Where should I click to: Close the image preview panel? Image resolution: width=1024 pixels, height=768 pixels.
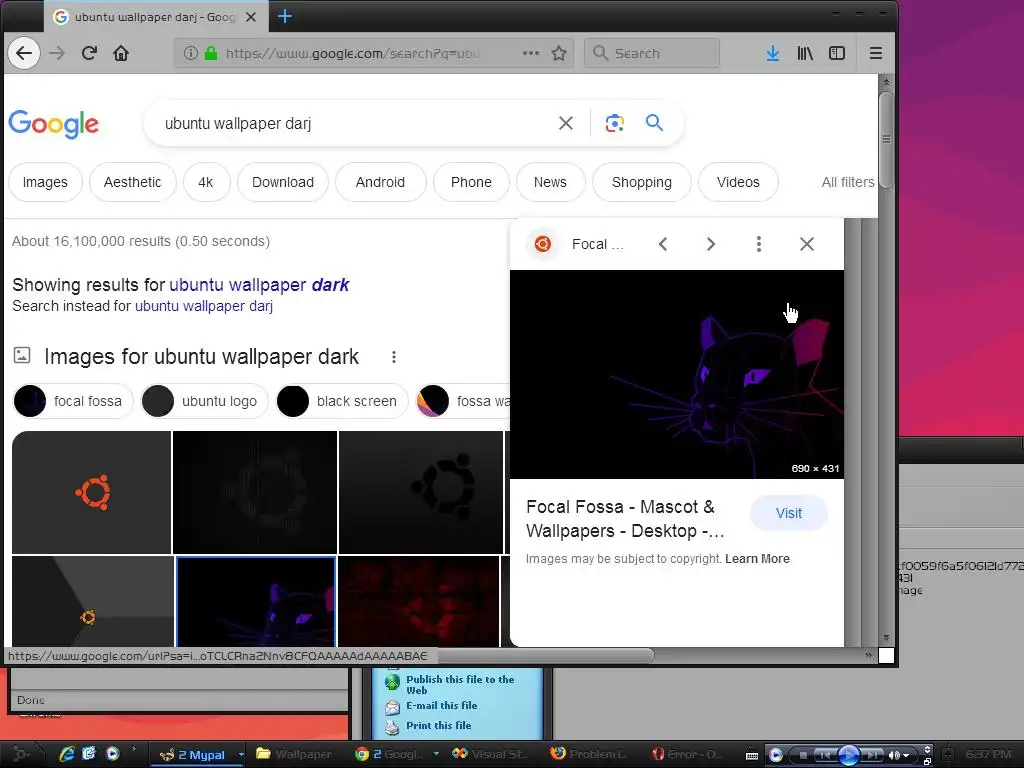(x=807, y=244)
